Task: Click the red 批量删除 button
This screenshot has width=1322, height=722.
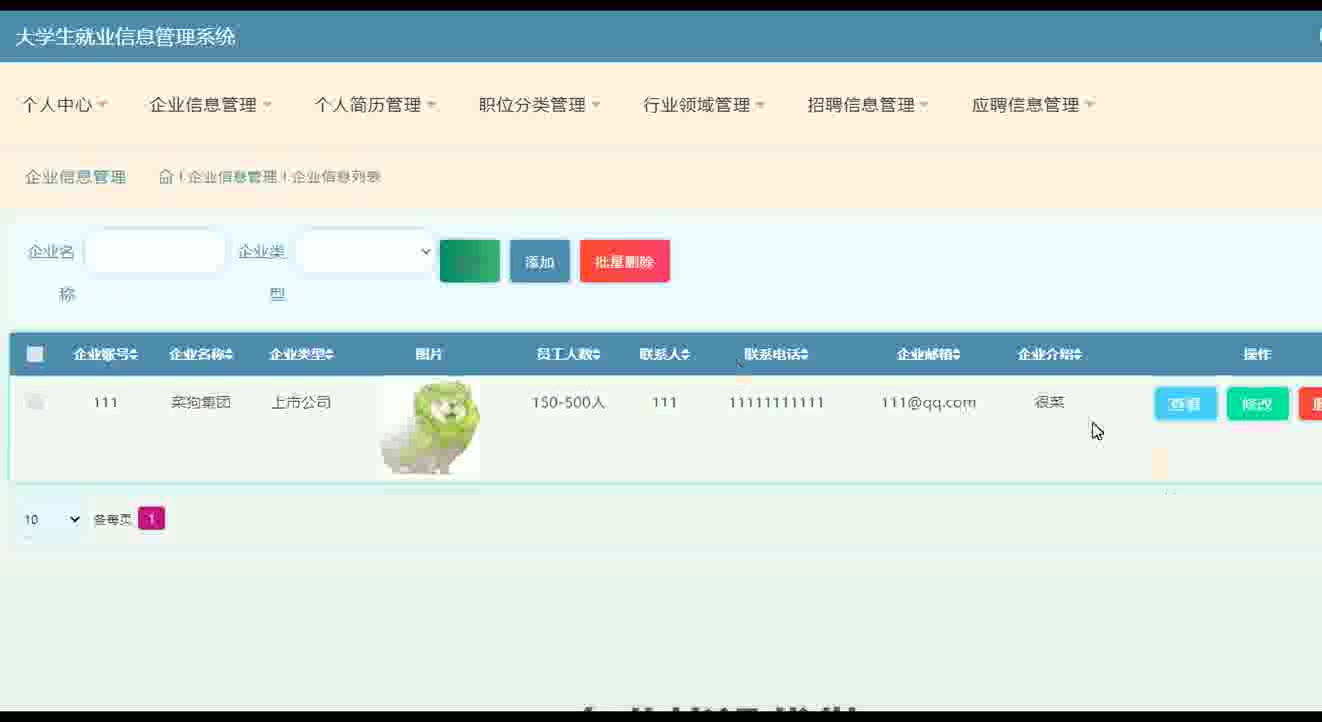Action: (x=625, y=261)
